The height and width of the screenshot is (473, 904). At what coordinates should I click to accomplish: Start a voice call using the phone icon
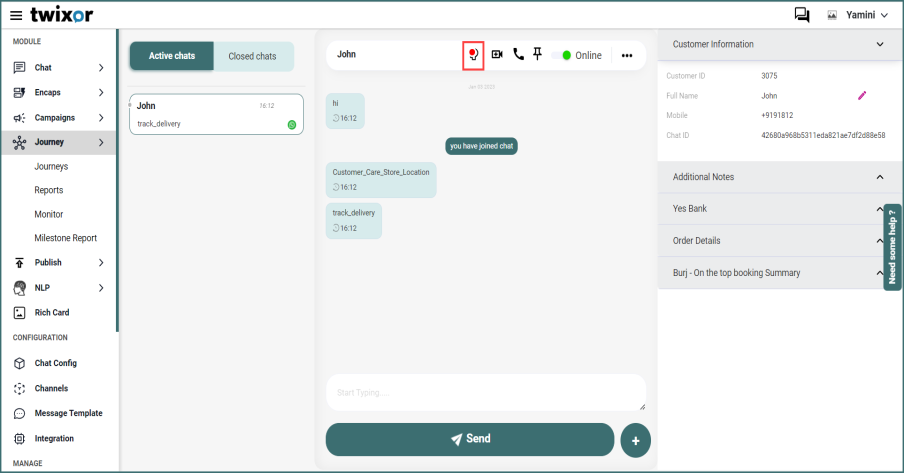pos(518,55)
